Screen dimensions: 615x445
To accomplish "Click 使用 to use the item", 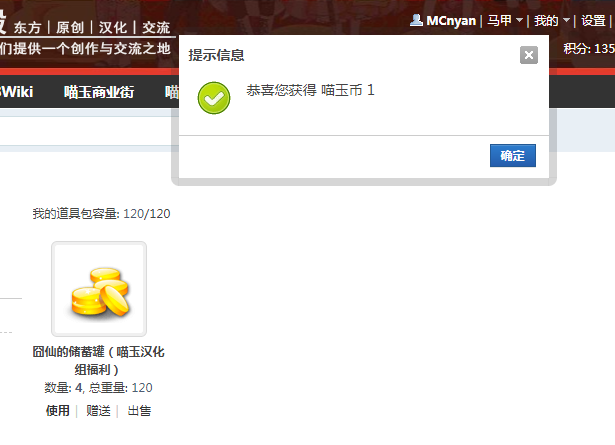I will (58, 410).
